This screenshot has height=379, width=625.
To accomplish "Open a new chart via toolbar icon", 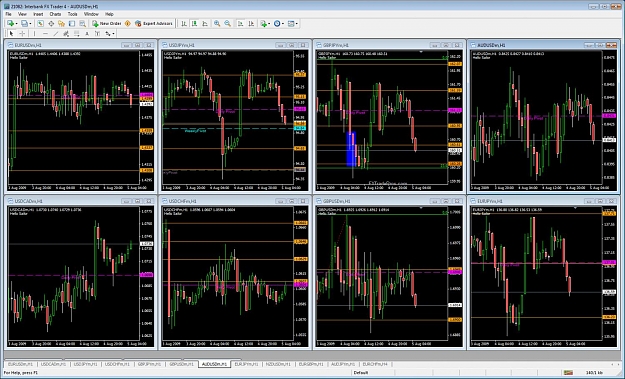I will pos(10,24).
